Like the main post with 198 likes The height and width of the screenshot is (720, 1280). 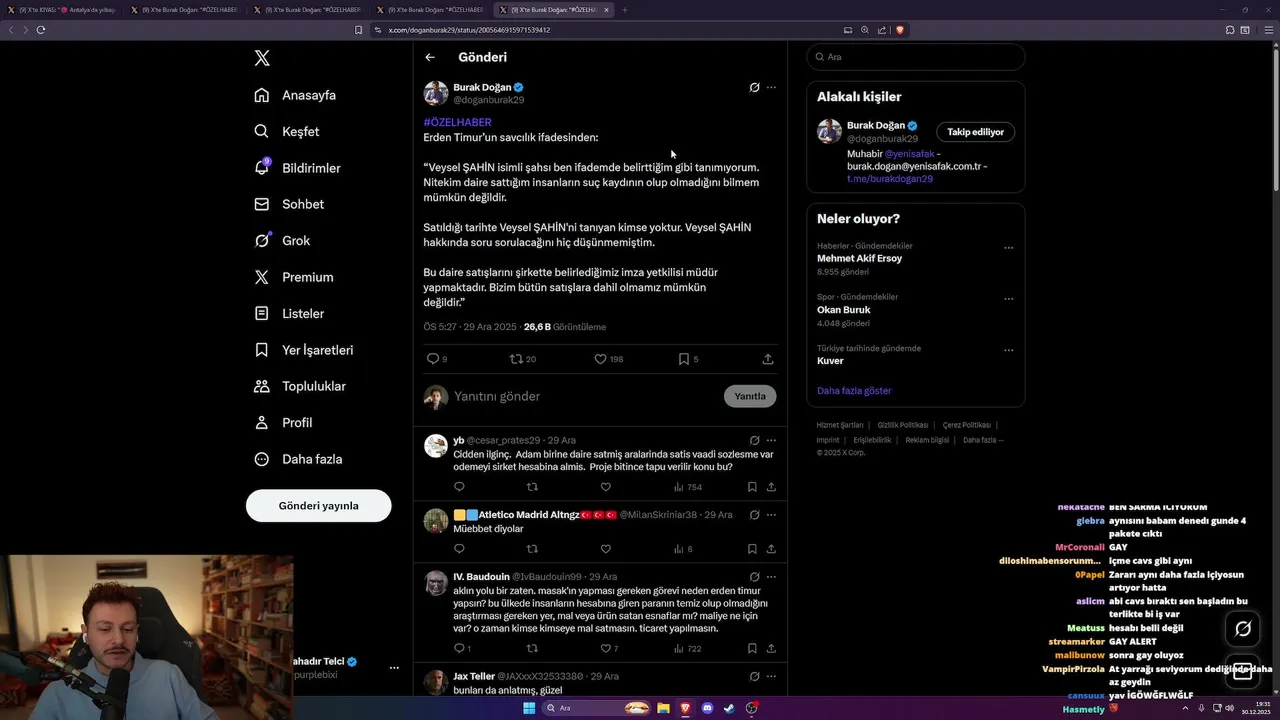point(600,359)
